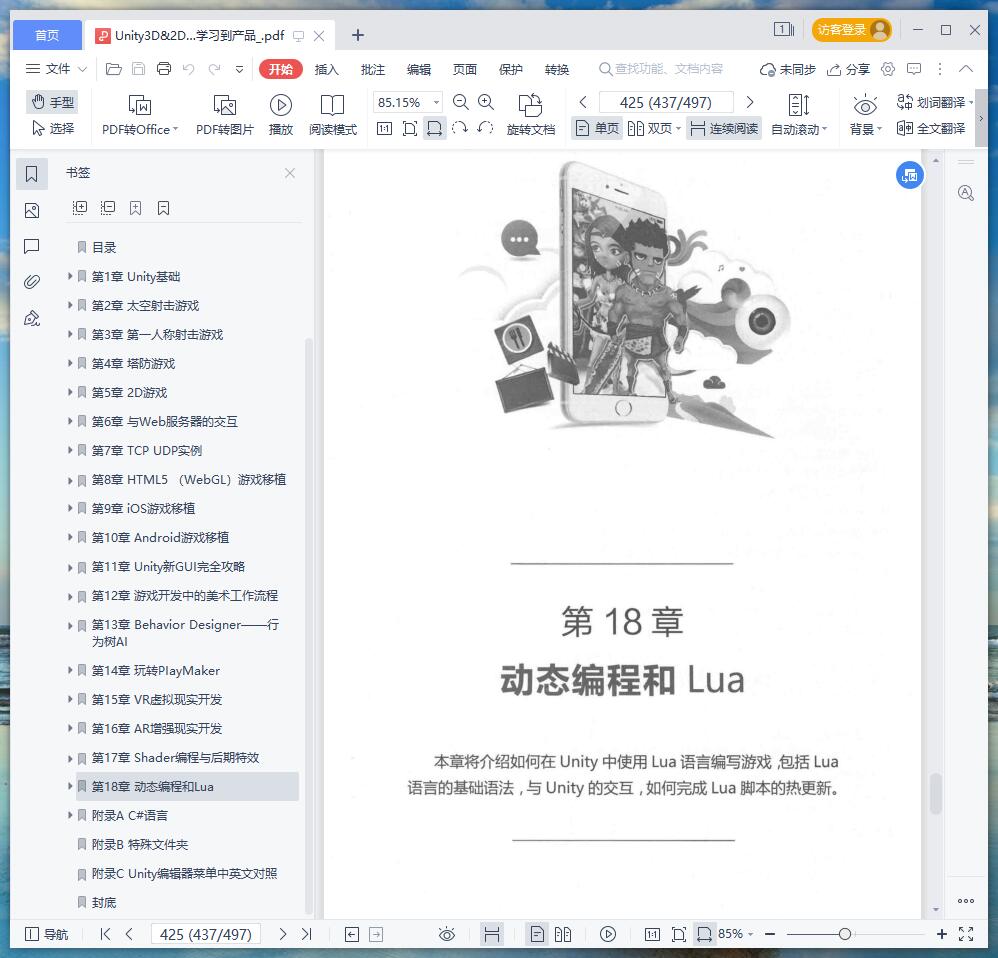
Task: Switch to 编辑 ribbon tab
Action: (419, 69)
